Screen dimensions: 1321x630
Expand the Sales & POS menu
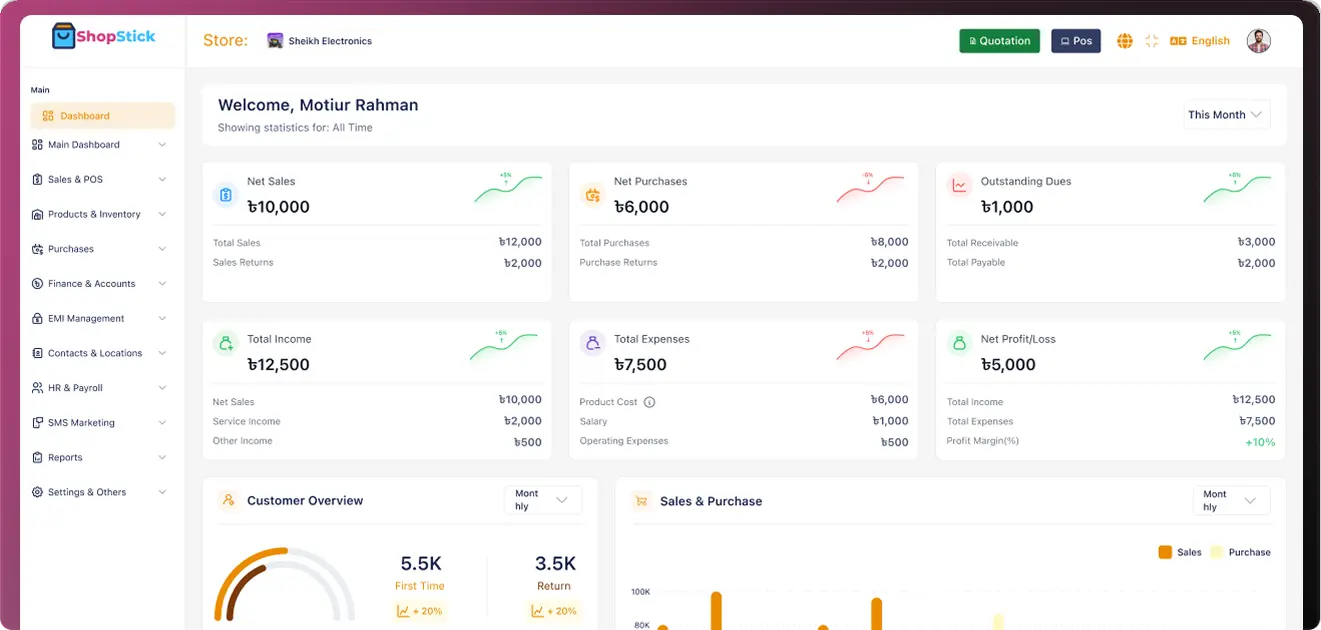(99, 180)
